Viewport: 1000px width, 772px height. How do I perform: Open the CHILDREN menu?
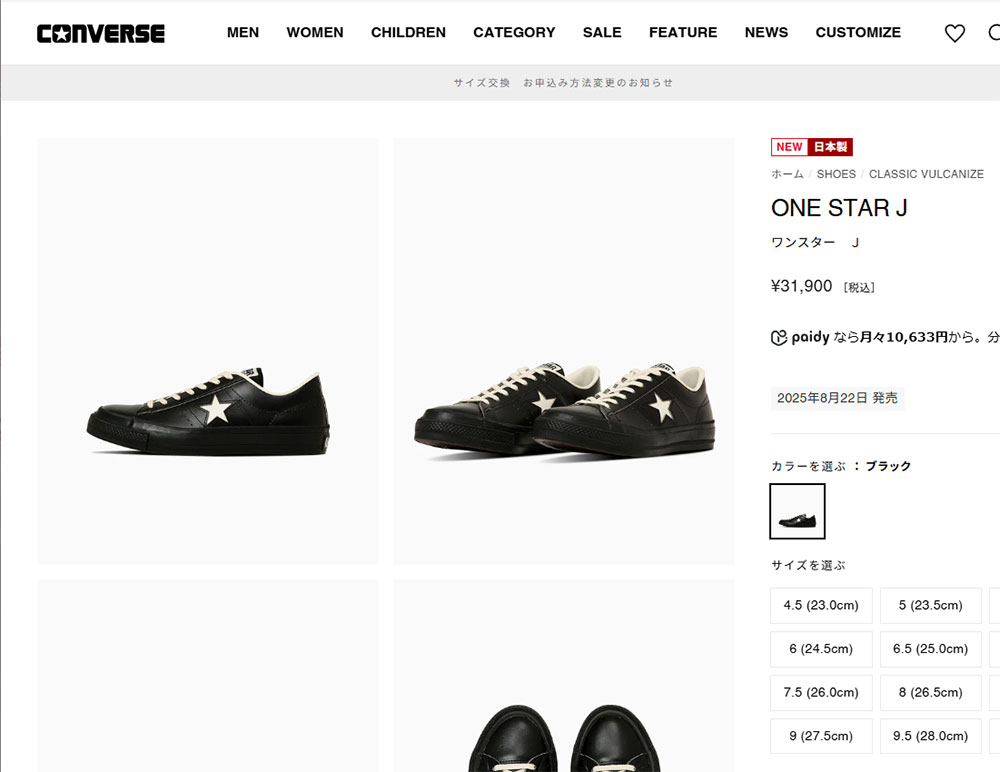408,33
